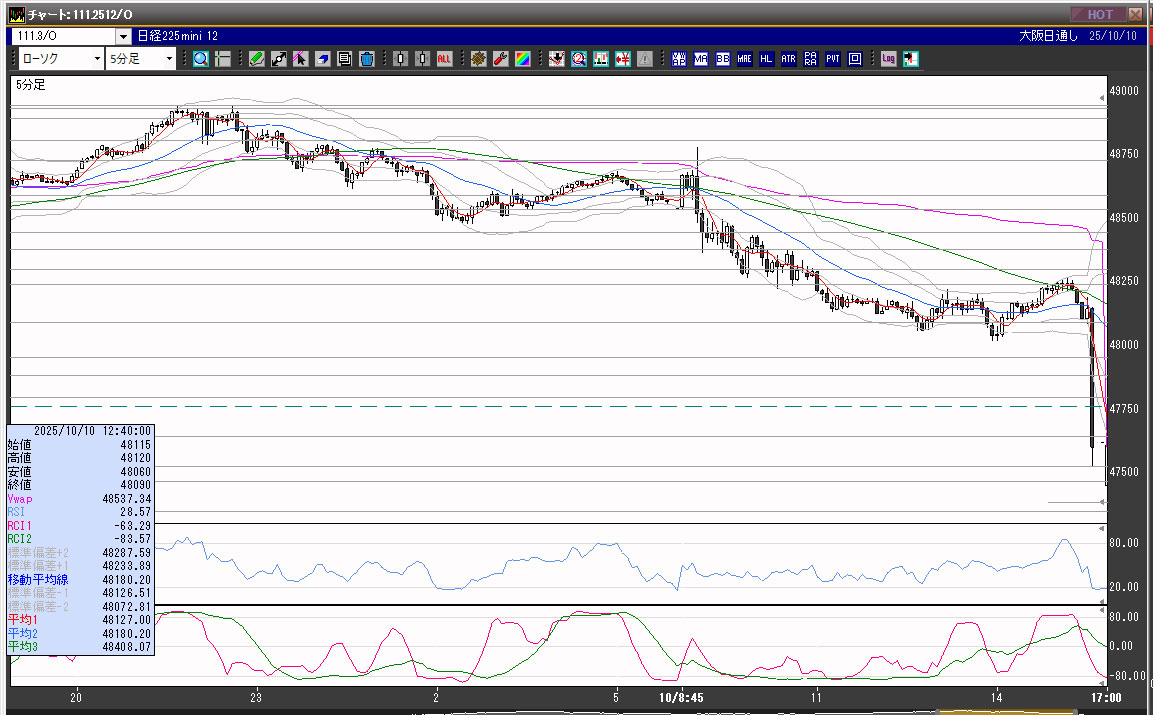Viewport: 1153px width, 715px height.
Task: Click the 17:00 label on time axis
Action: coord(1105,697)
